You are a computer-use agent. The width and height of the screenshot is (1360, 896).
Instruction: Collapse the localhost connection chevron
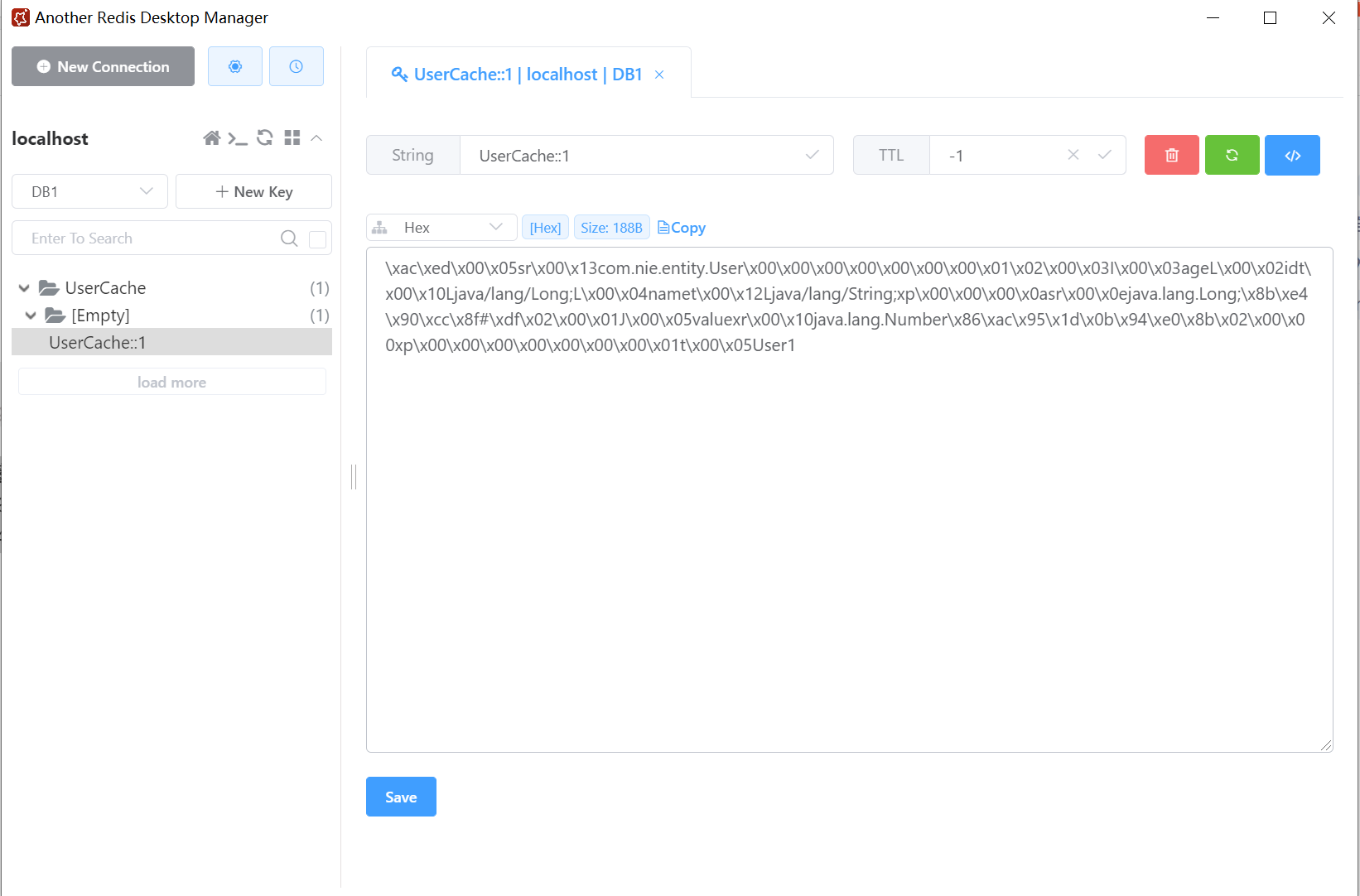[316, 138]
